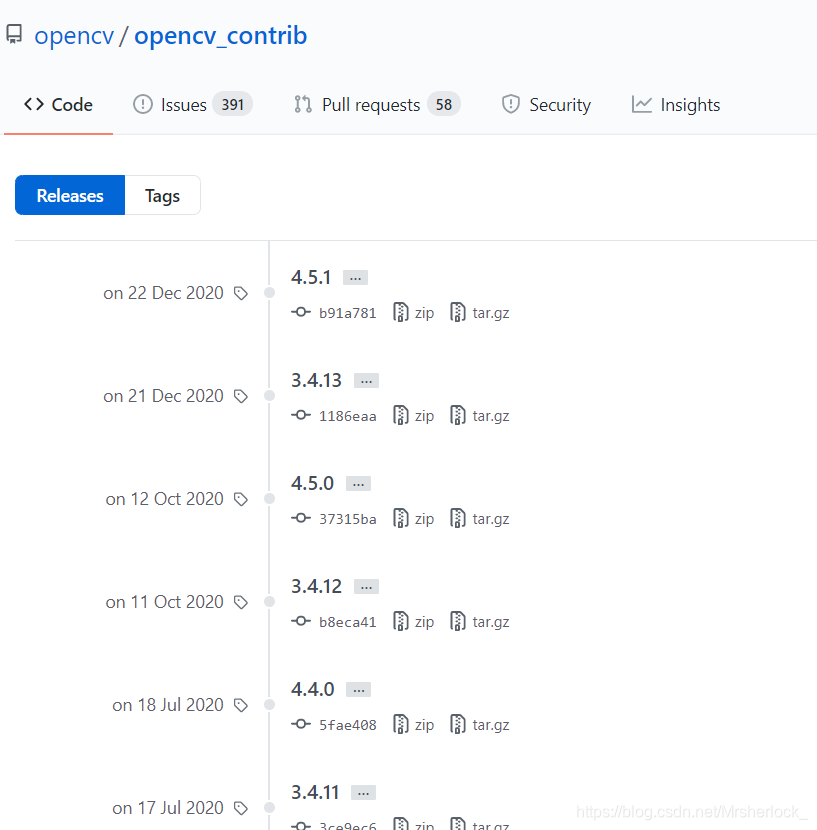Open commit b91a781

347,313
